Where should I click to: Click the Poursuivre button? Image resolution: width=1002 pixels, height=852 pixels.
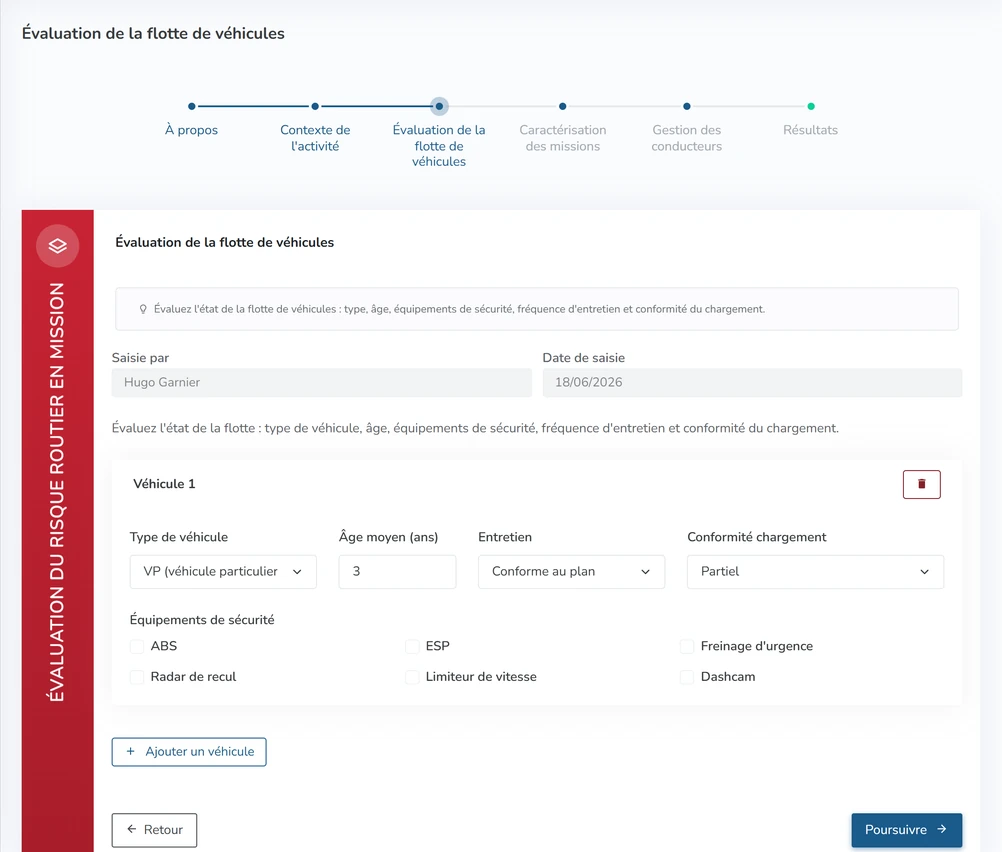pyautogui.click(x=906, y=830)
